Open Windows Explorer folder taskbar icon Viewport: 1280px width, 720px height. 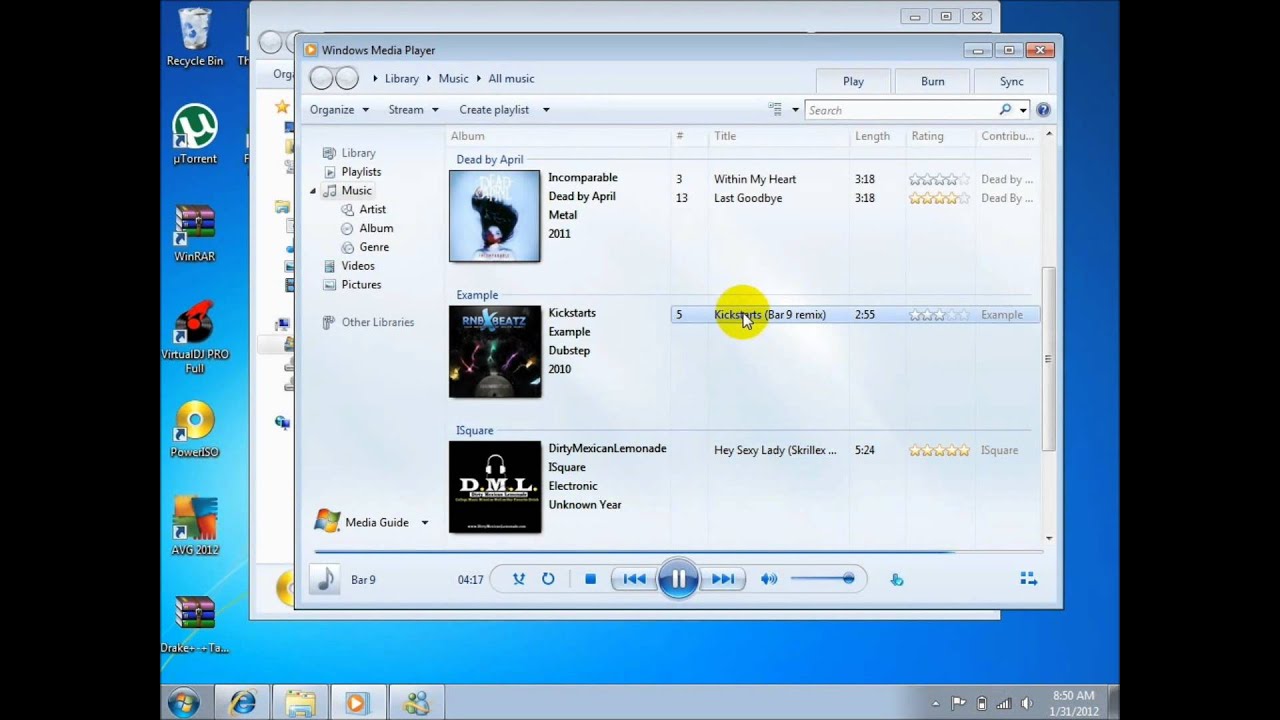tap(299, 703)
